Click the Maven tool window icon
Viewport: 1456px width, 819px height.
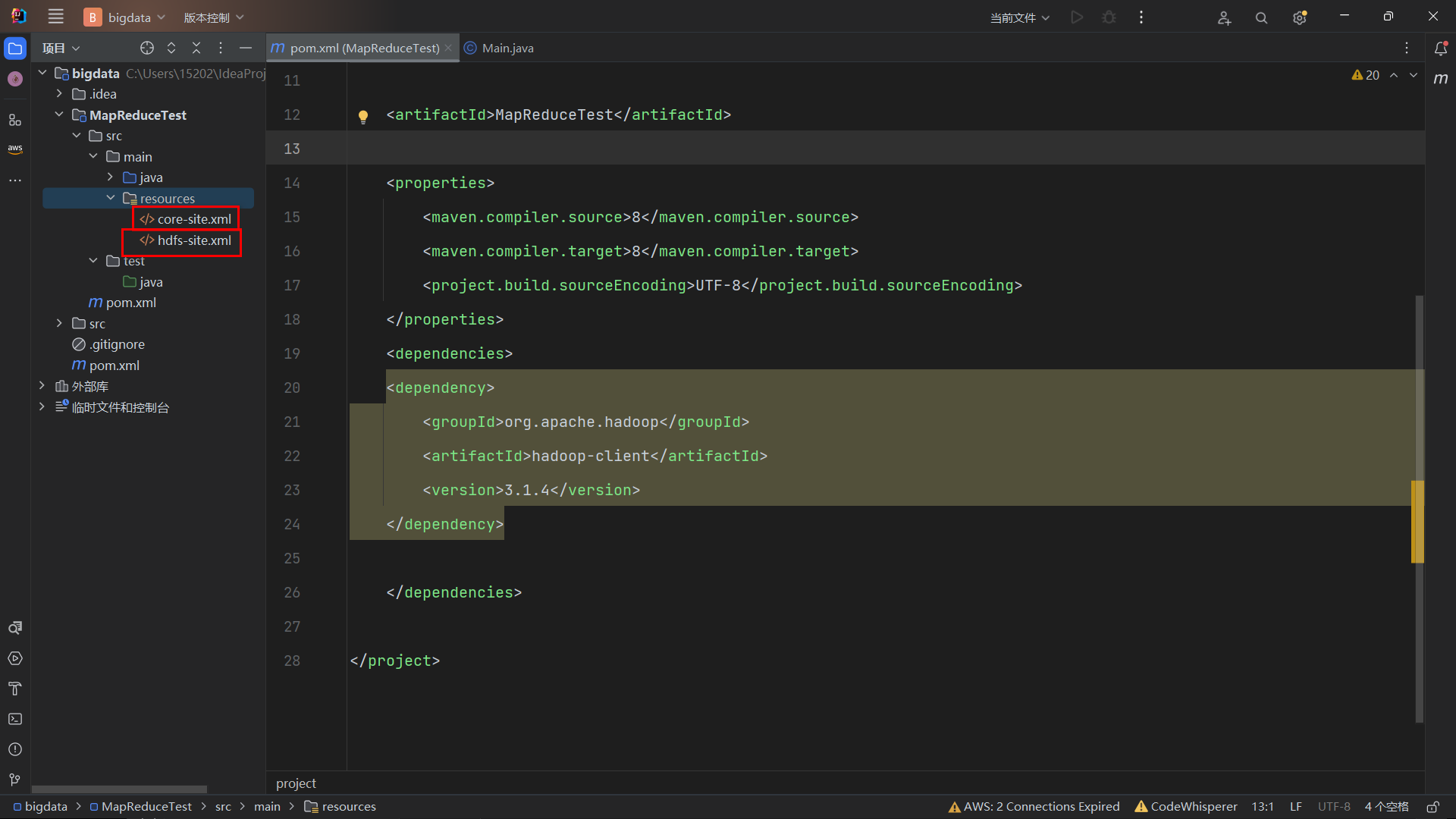tap(1441, 78)
